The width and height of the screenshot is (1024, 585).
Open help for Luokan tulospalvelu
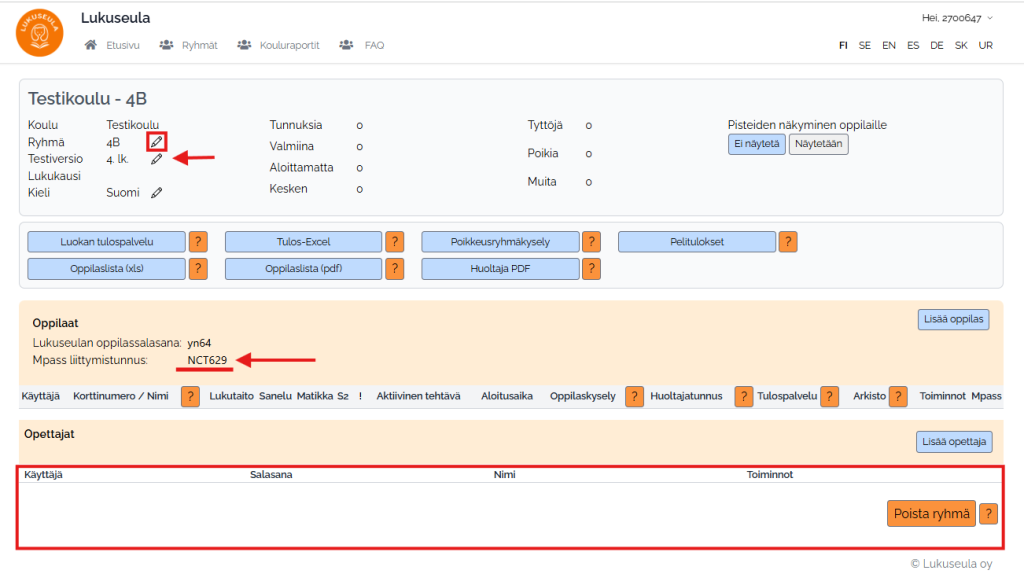pos(198,241)
